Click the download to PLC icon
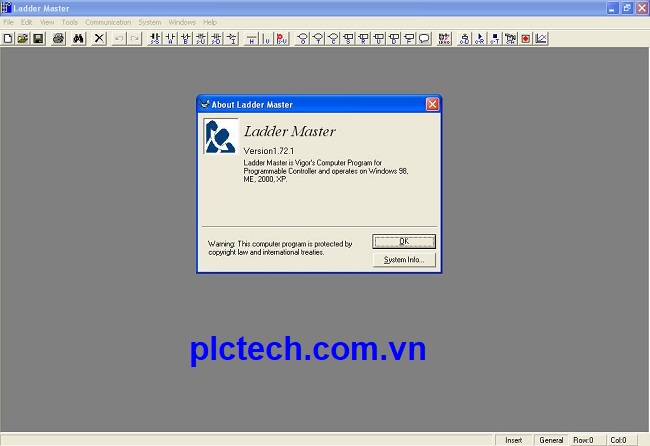This screenshot has width=650, height=446. [x=465, y=39]
